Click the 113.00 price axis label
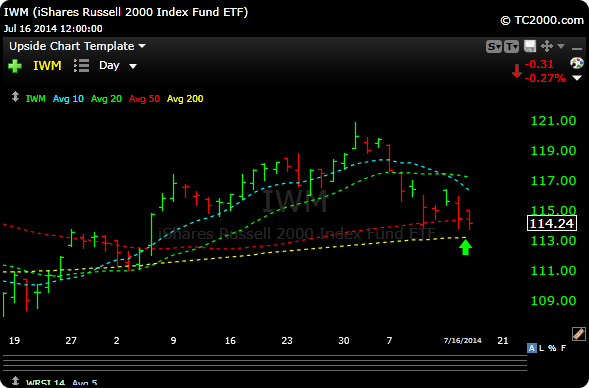 point(553,241)
